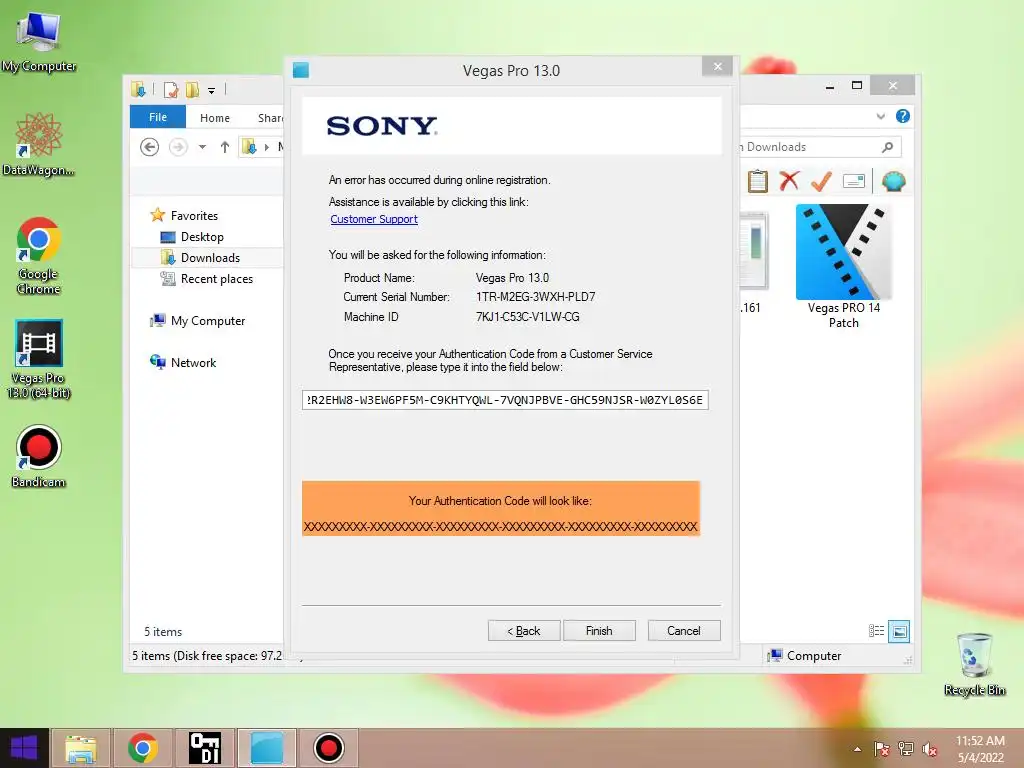Open My Computer desktop icon
This screenshot has height=768, width=1024.
(39, 41)
